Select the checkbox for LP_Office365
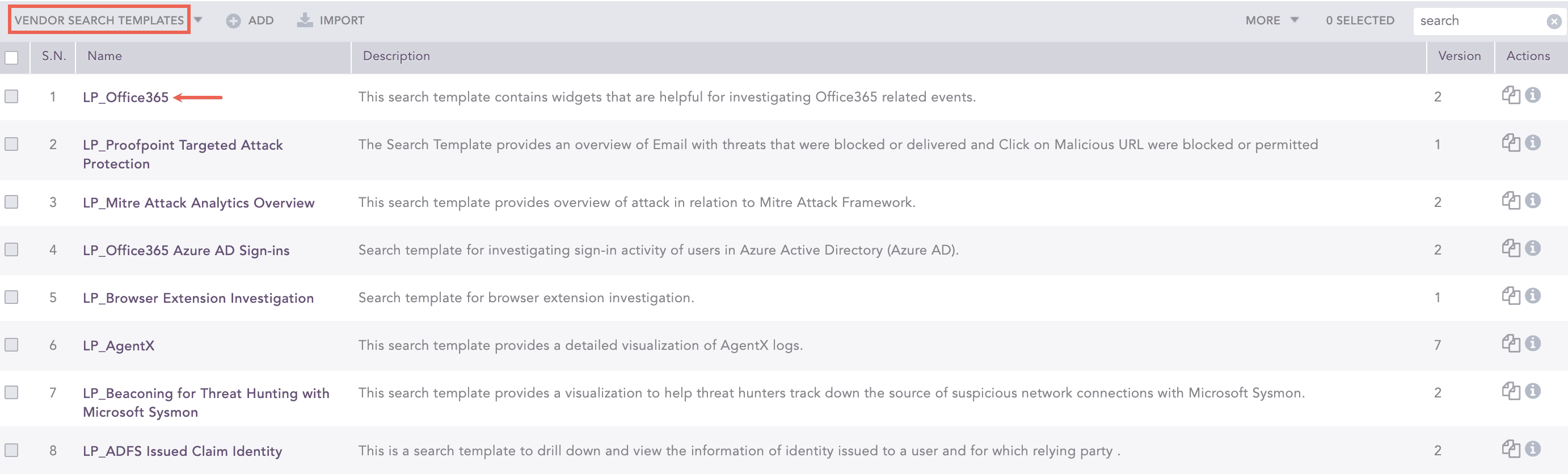 (11, 95)
